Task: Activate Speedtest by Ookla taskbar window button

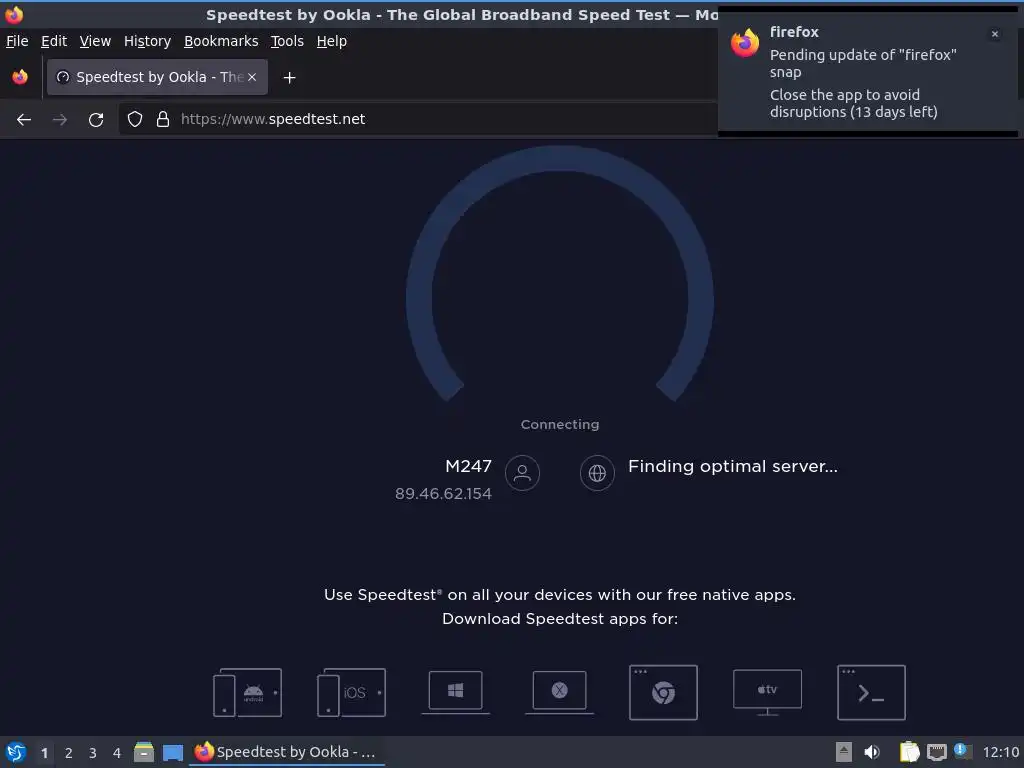Action: pos(287,752)
